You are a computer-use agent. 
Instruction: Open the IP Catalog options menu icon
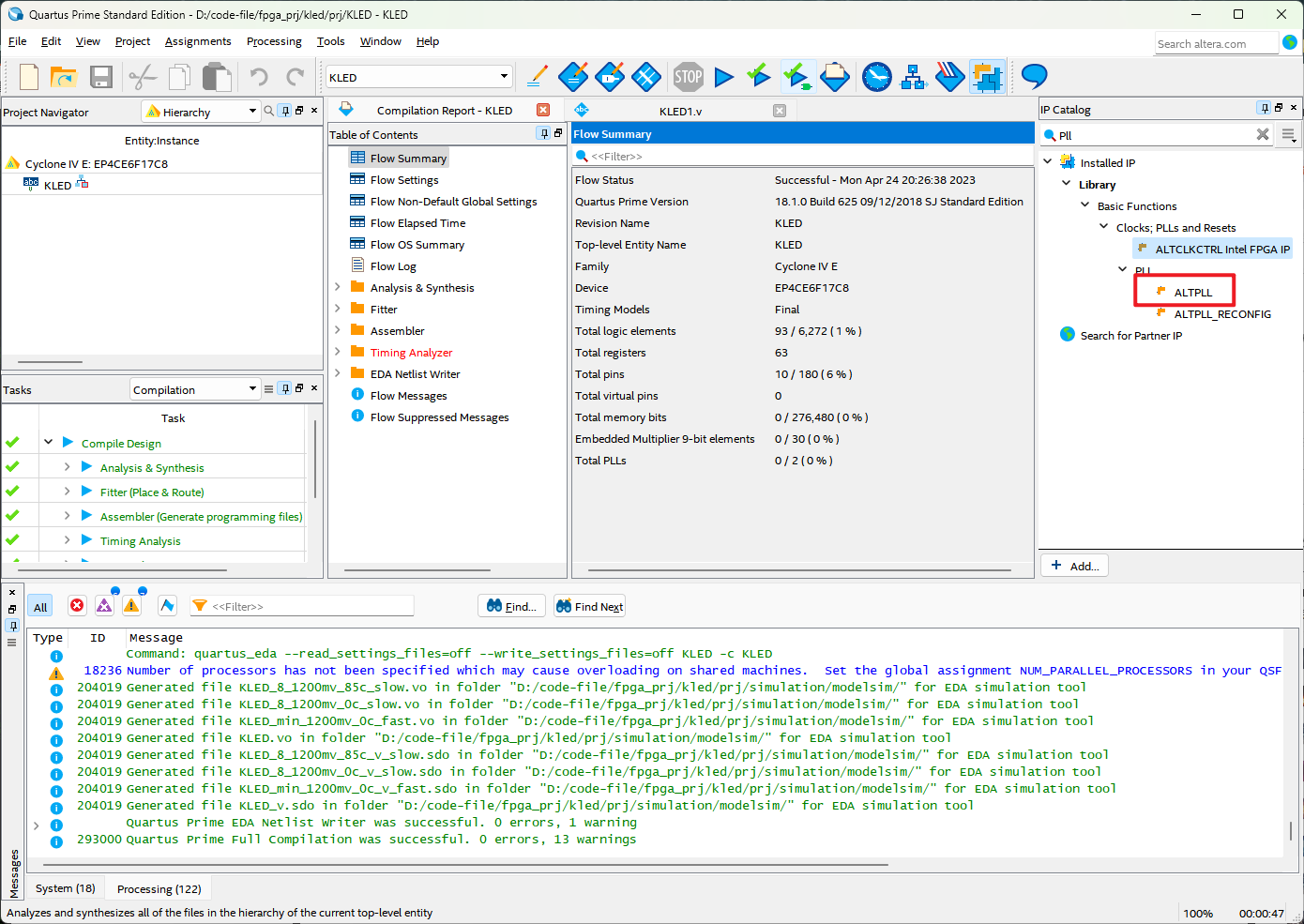click(1289, 135)
